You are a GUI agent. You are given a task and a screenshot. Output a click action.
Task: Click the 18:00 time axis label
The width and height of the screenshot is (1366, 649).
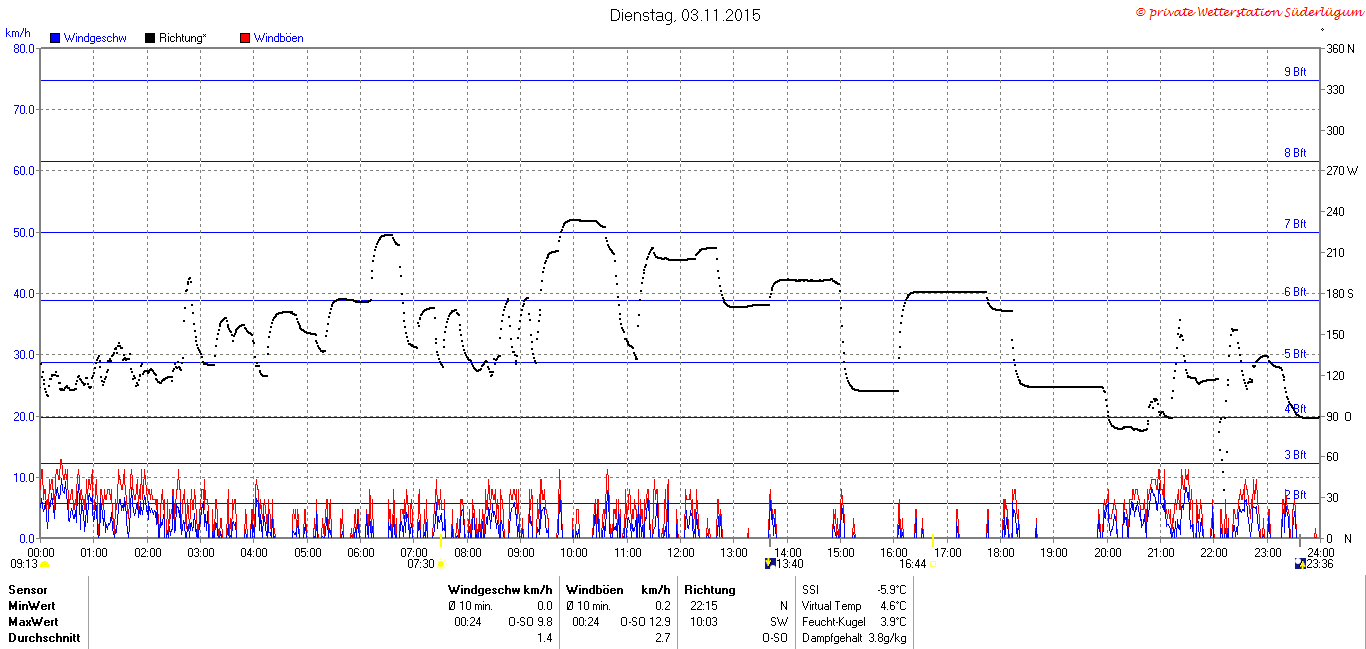point(1000,552)
